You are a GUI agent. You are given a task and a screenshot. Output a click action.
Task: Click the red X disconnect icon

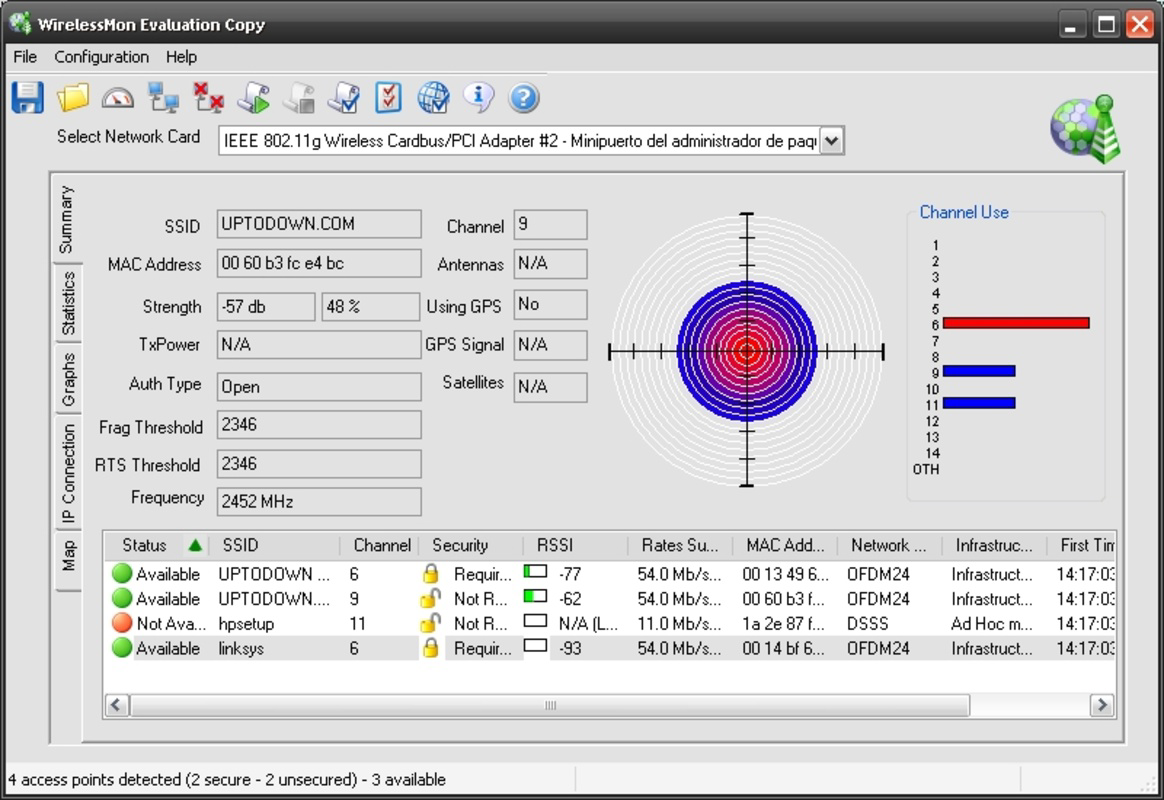[x=209, y=98]
